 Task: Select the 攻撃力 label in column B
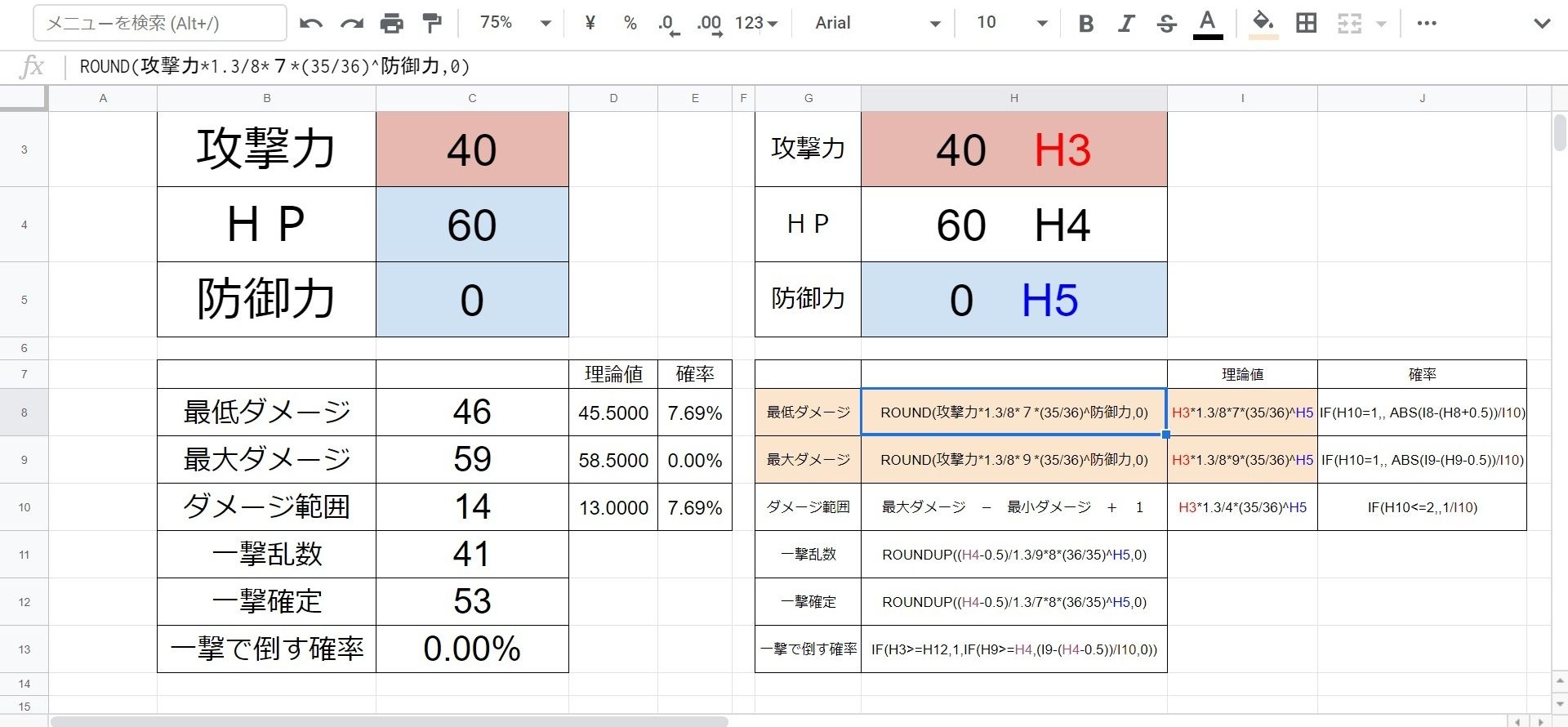click(266, 149)
